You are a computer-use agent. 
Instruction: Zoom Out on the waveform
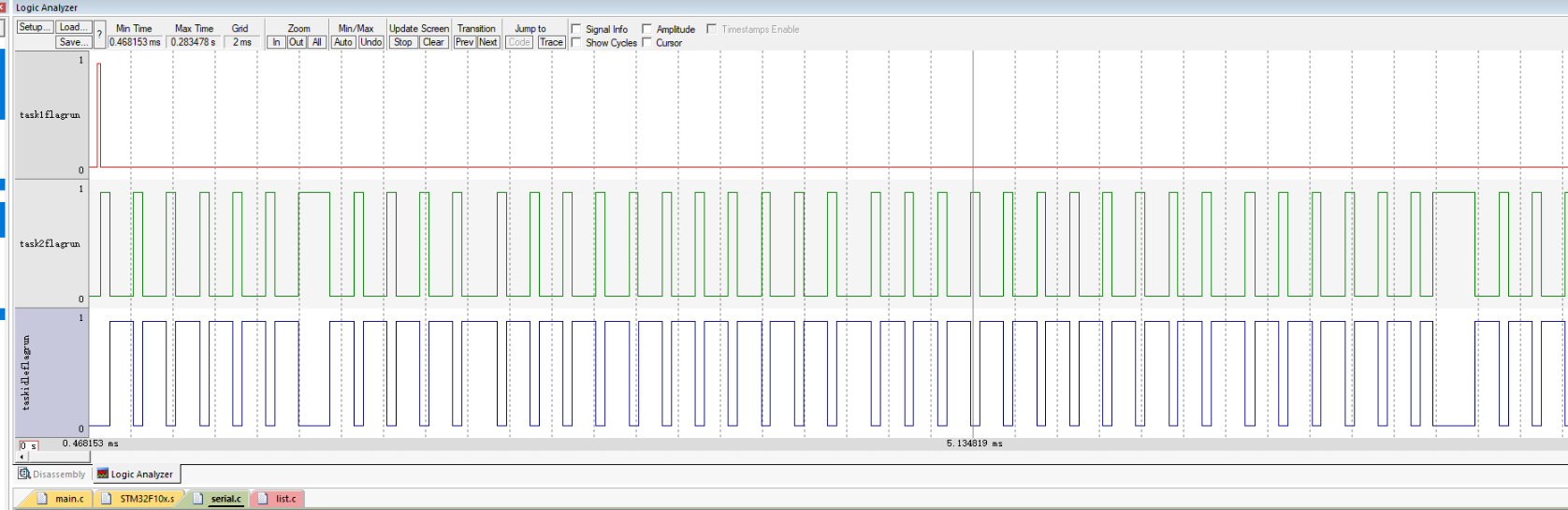click(x=297, y=42)
